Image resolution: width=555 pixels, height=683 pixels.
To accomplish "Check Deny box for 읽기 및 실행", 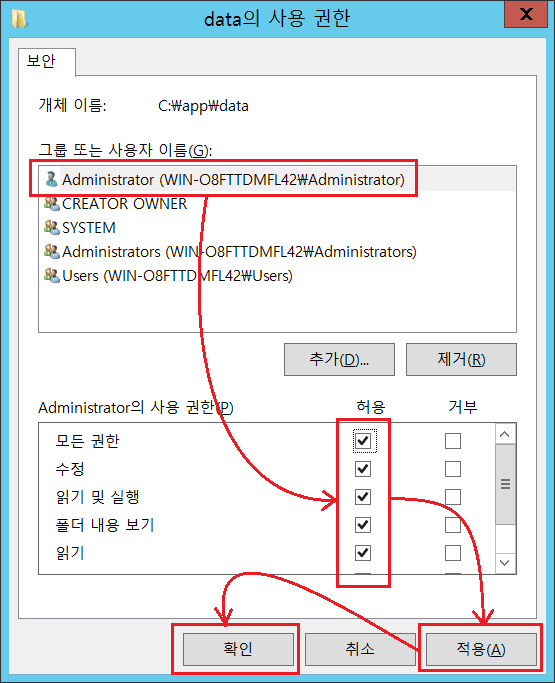I will point(453,497).
